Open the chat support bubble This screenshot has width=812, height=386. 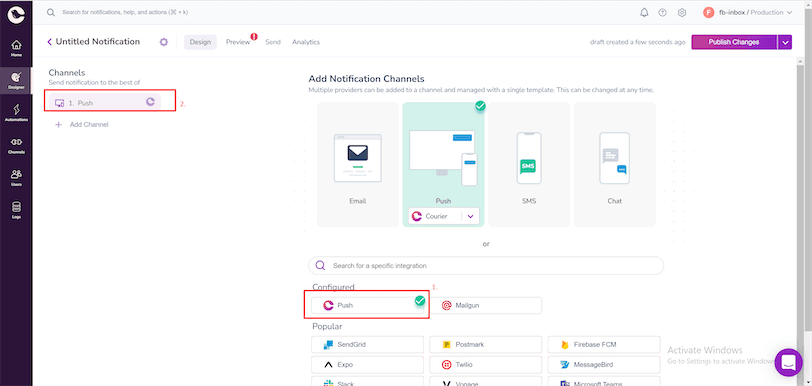click(x=789, y=362)
